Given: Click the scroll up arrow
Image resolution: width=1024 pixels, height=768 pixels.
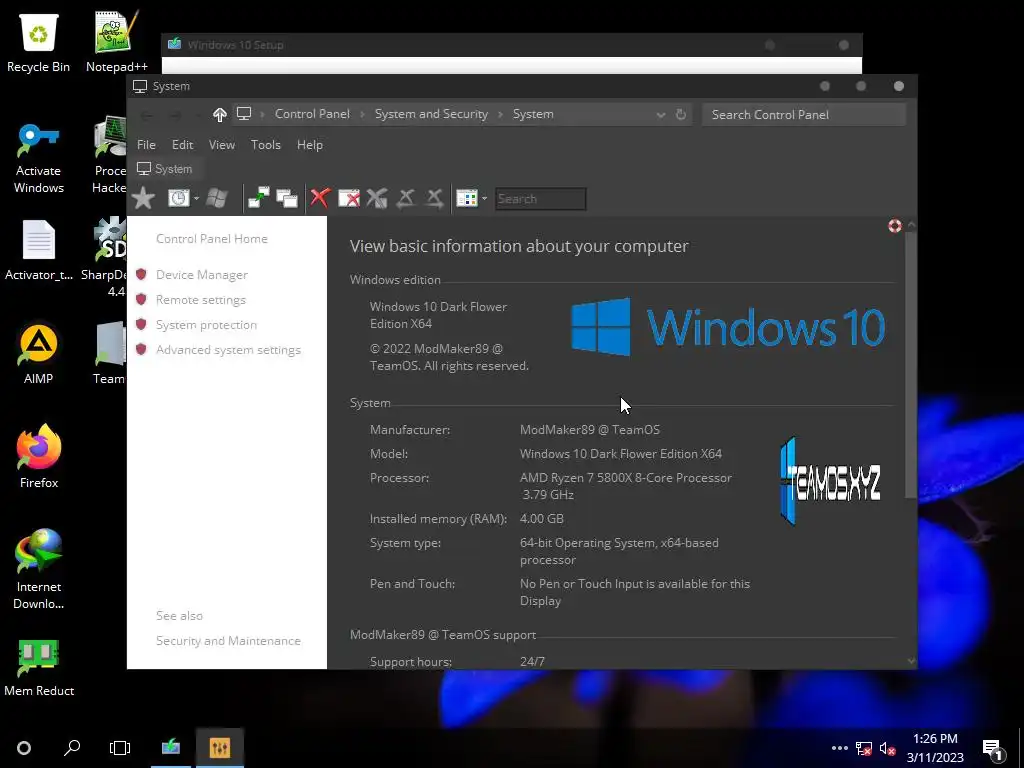Looking at the screenshot, I should tap(911, 224).
